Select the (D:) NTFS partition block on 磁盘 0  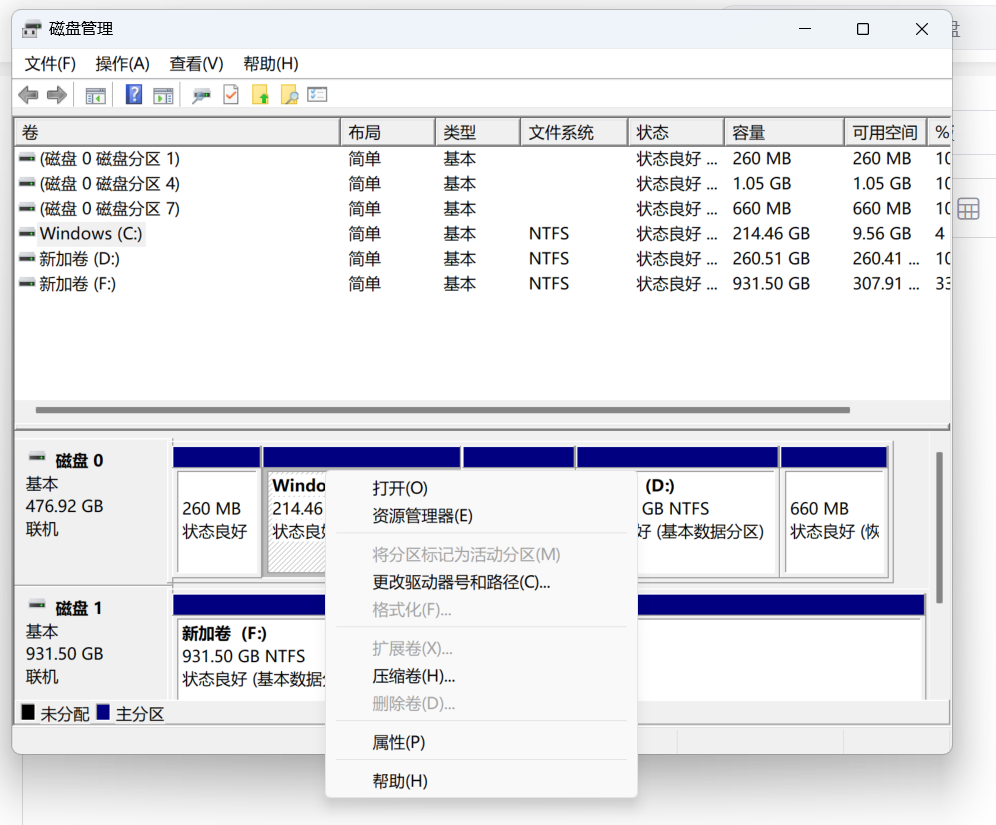[x=706, y=522]
